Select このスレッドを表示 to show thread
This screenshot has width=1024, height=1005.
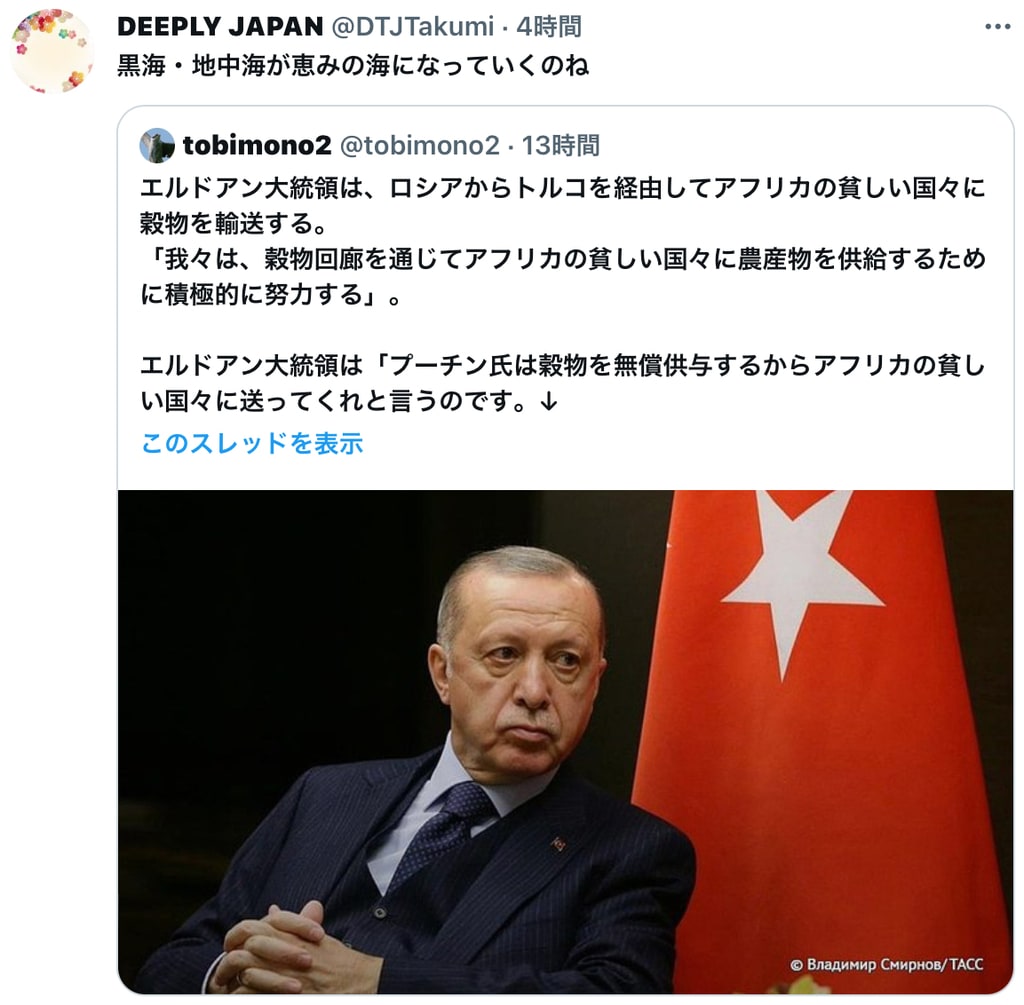coord(252,443)
